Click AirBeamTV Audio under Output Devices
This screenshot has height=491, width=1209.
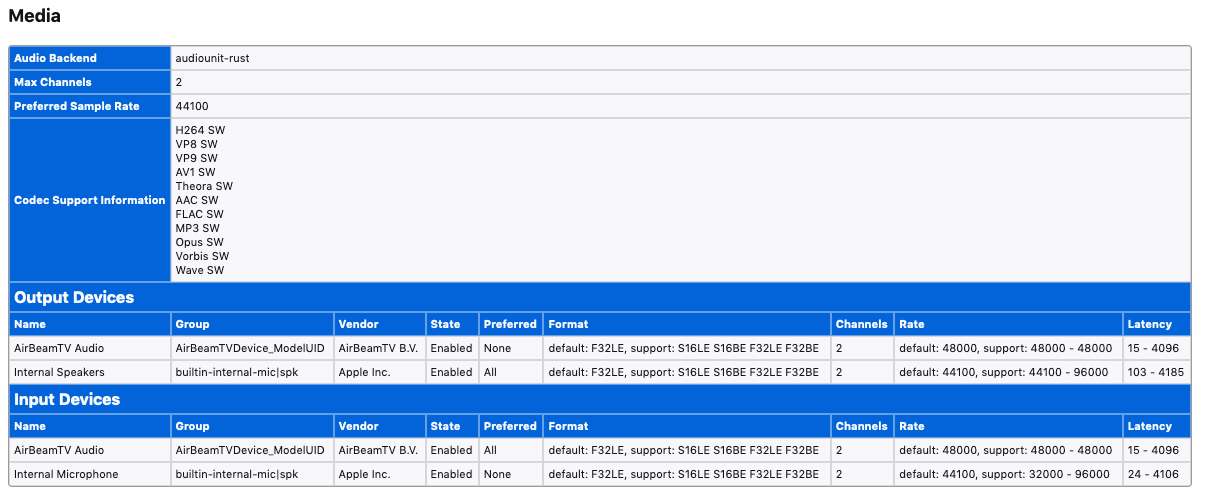pos(59,348)
